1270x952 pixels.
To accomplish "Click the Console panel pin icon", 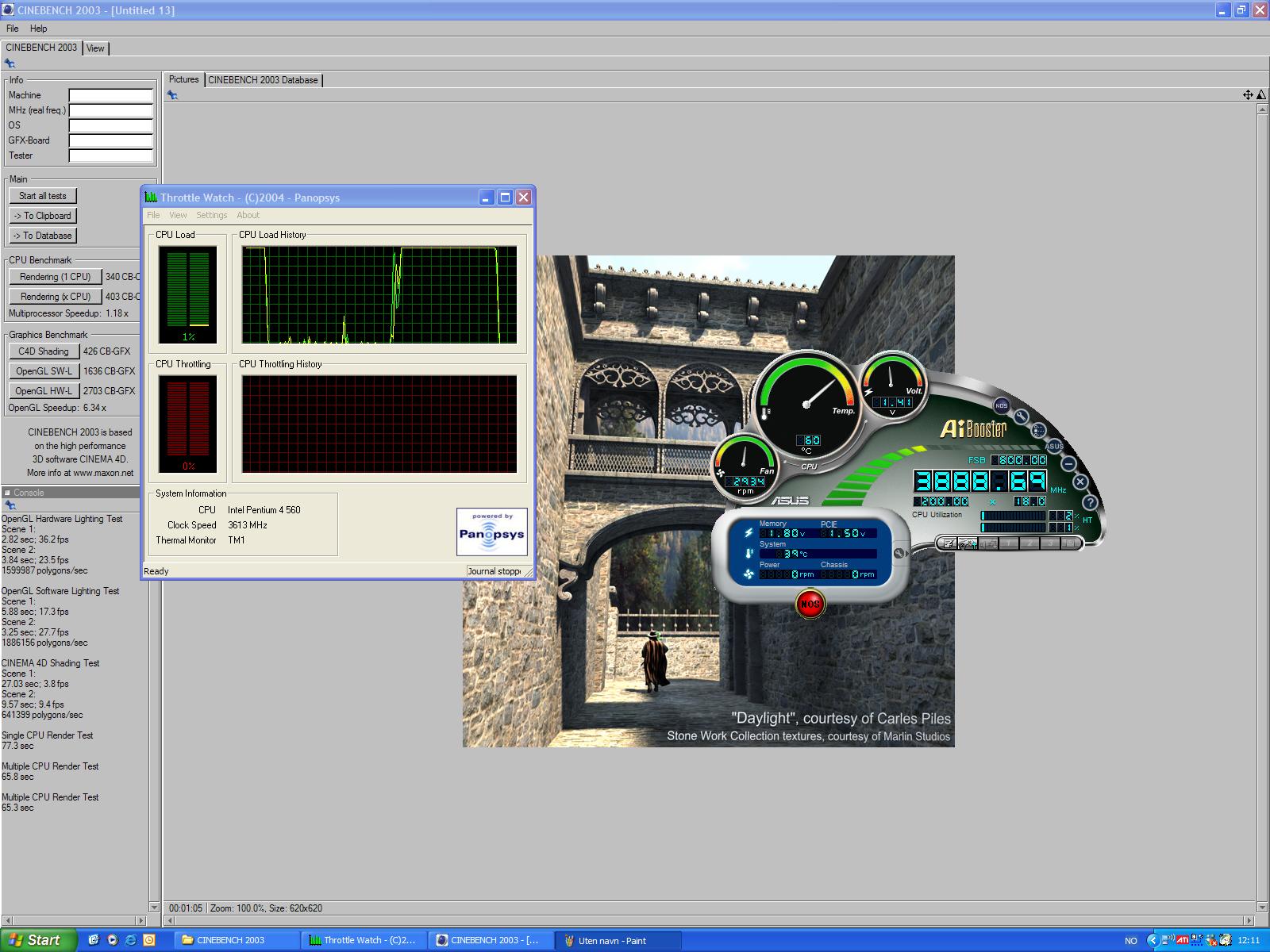I will click(x=10, y=505).
